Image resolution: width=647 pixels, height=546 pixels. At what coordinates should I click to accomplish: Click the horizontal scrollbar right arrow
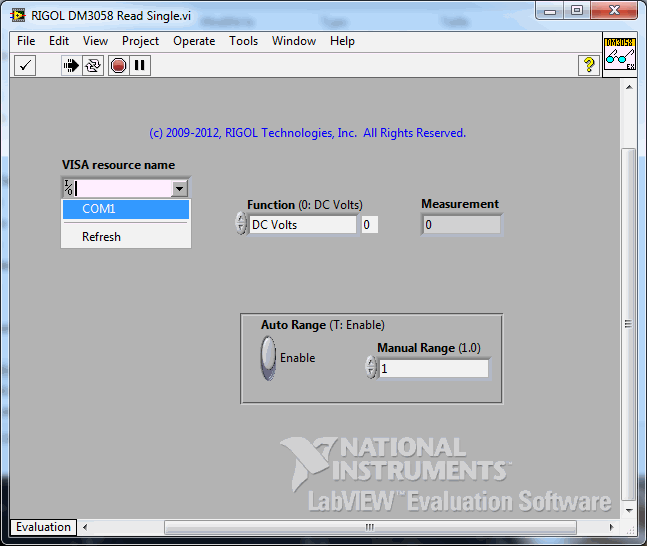[612, 527]
